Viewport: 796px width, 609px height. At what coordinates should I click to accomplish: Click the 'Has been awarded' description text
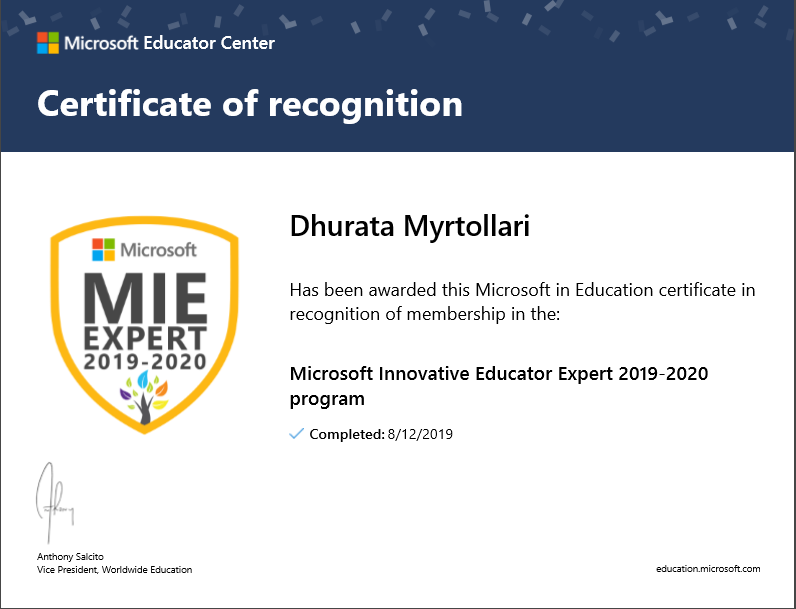tap(522, 302)
